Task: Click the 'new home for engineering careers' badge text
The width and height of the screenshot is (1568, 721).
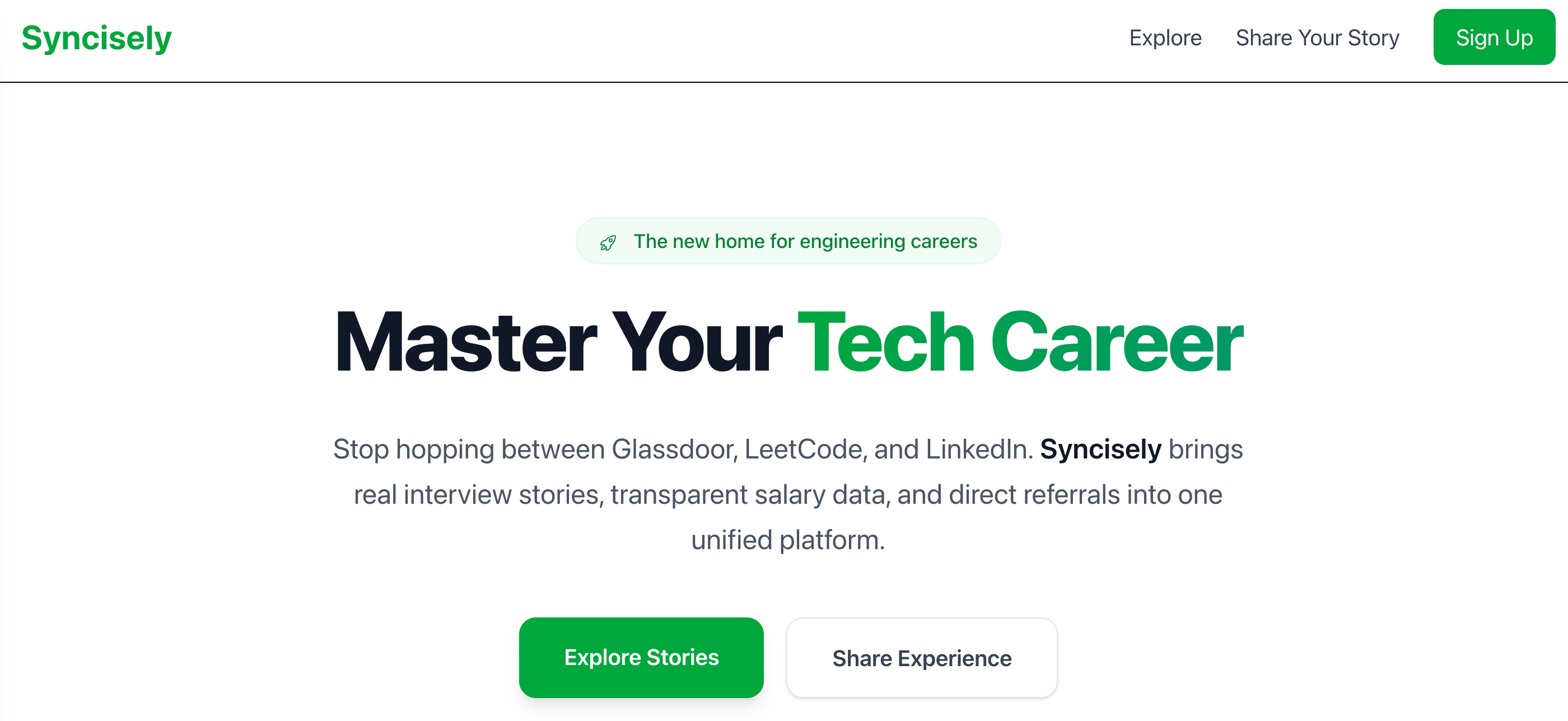Action: [805, 242]
